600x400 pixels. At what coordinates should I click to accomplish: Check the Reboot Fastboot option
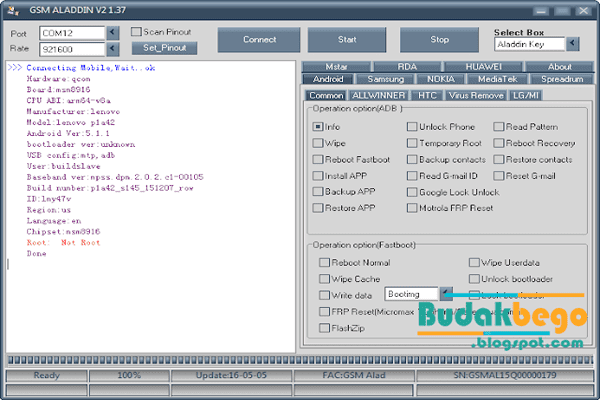pos(318,159)
